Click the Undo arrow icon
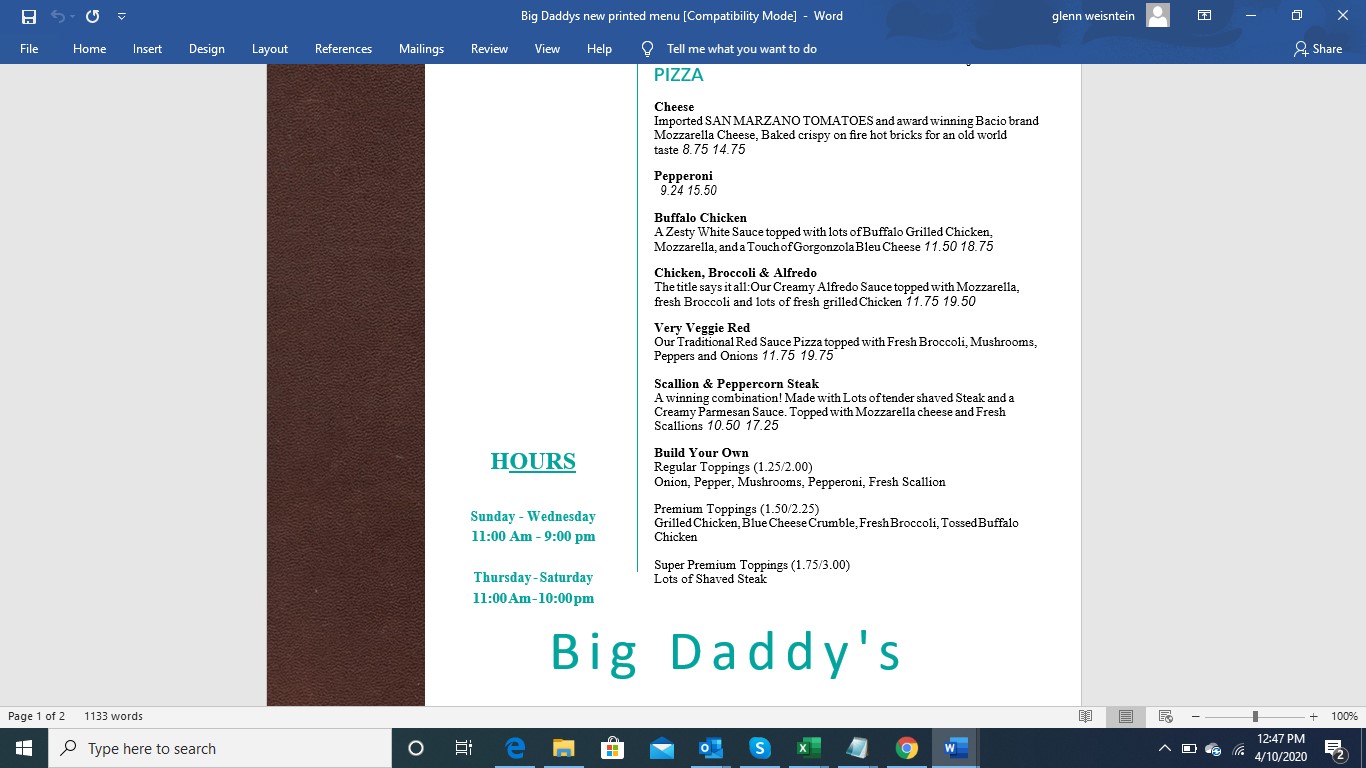 [57, 16]
